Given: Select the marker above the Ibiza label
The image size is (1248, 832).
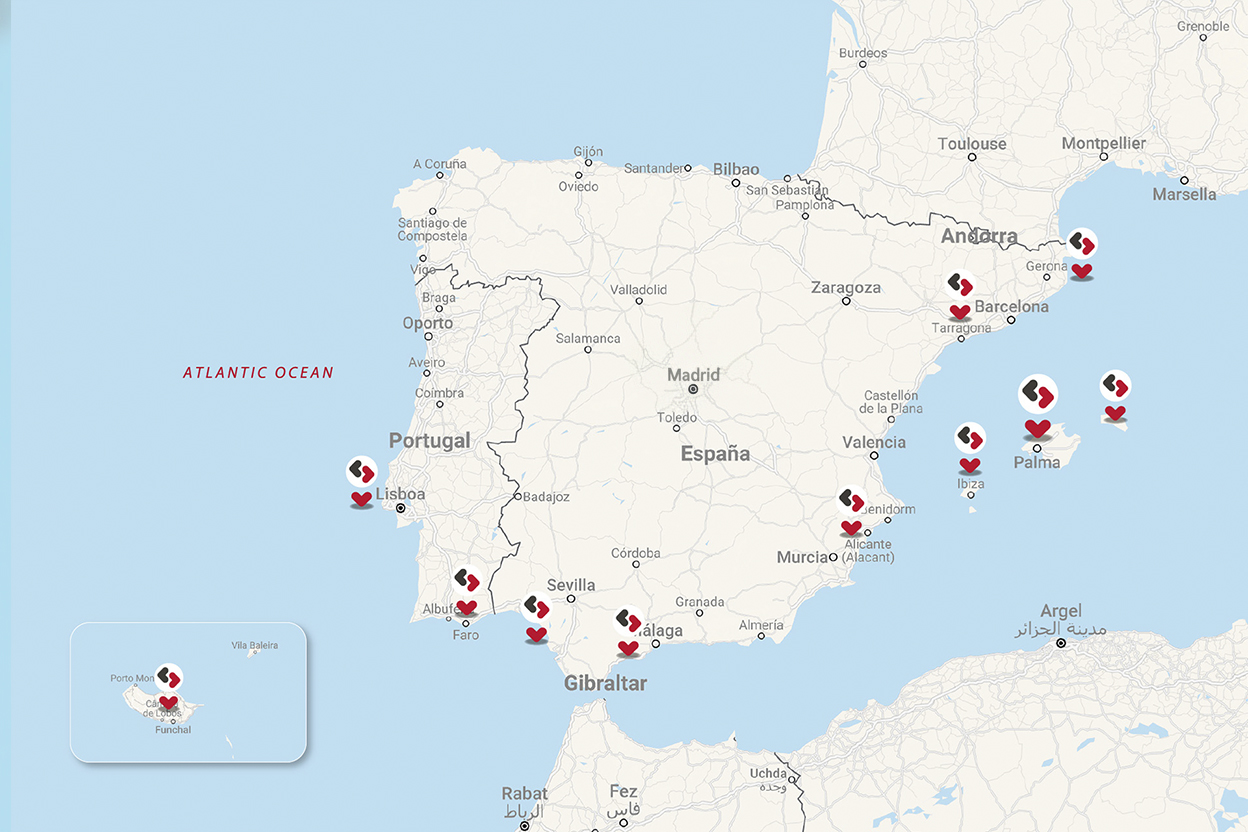Looking at the screenshot, I should coord(968,437).
